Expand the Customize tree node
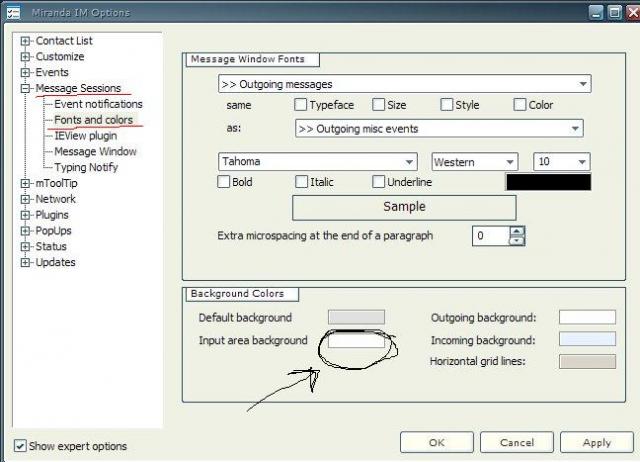640x462 pixels. click(25, 57)
